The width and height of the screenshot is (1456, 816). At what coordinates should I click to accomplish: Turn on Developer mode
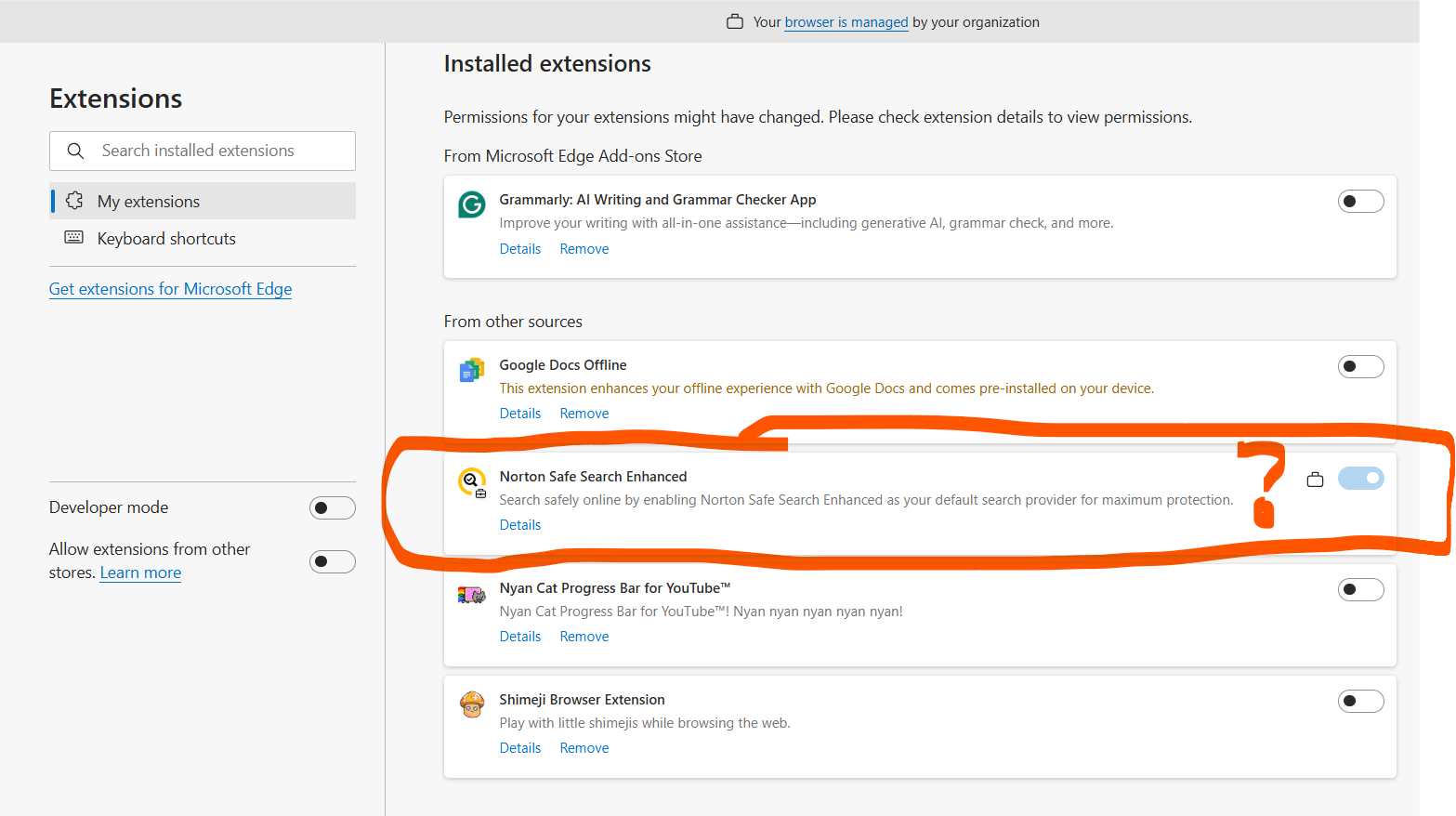pyautogui.click(x=333, y=508)
